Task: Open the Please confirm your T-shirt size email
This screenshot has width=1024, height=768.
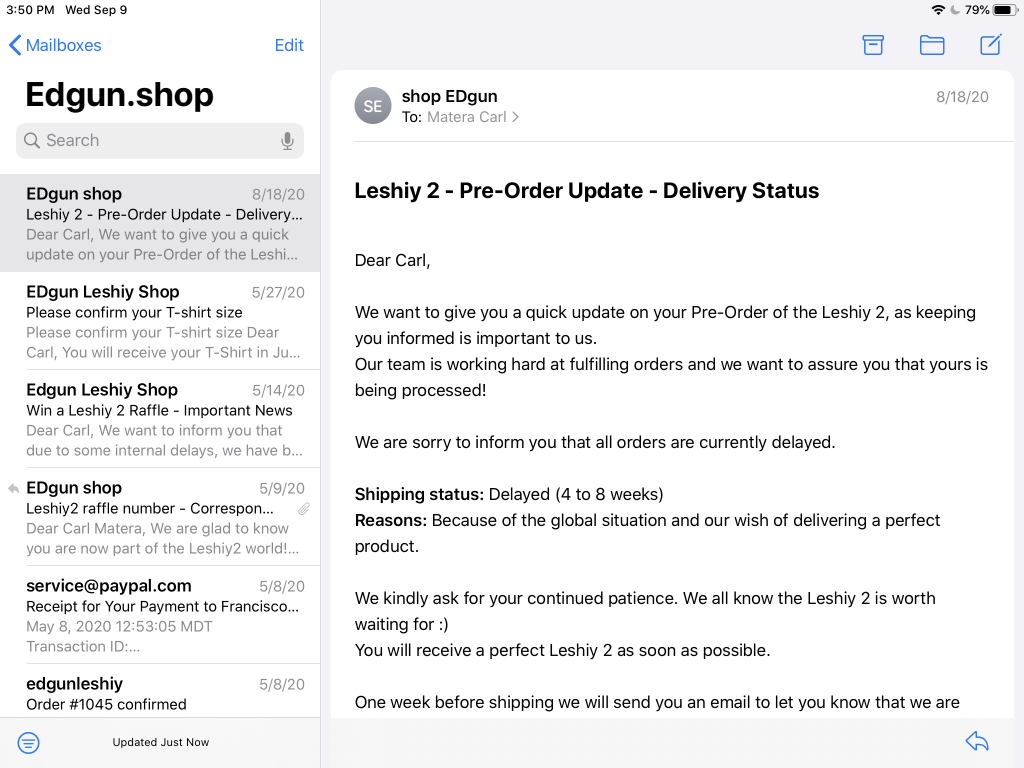Action: click(x=160, y=321)
